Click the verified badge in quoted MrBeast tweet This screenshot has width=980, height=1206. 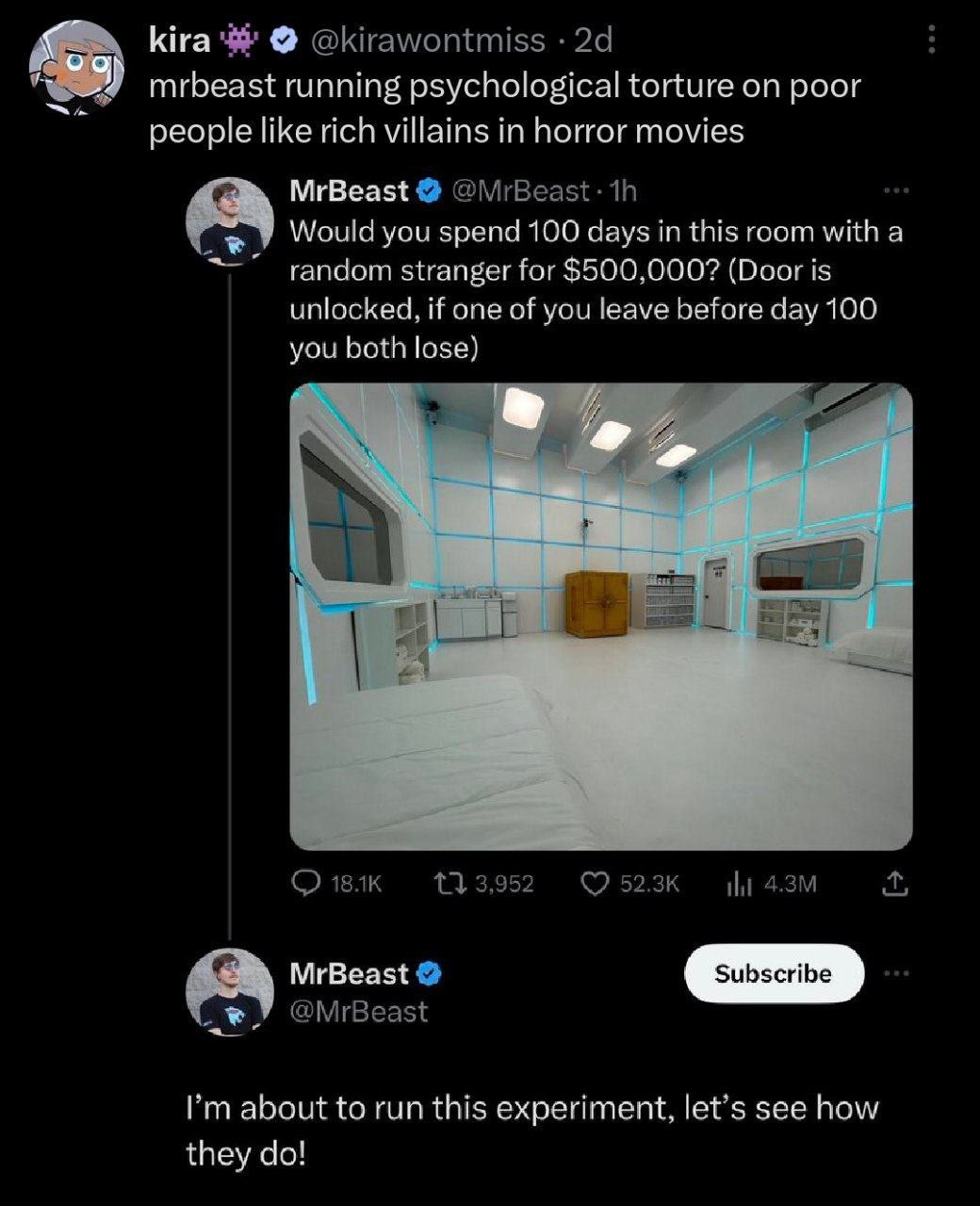click(430, 191)
